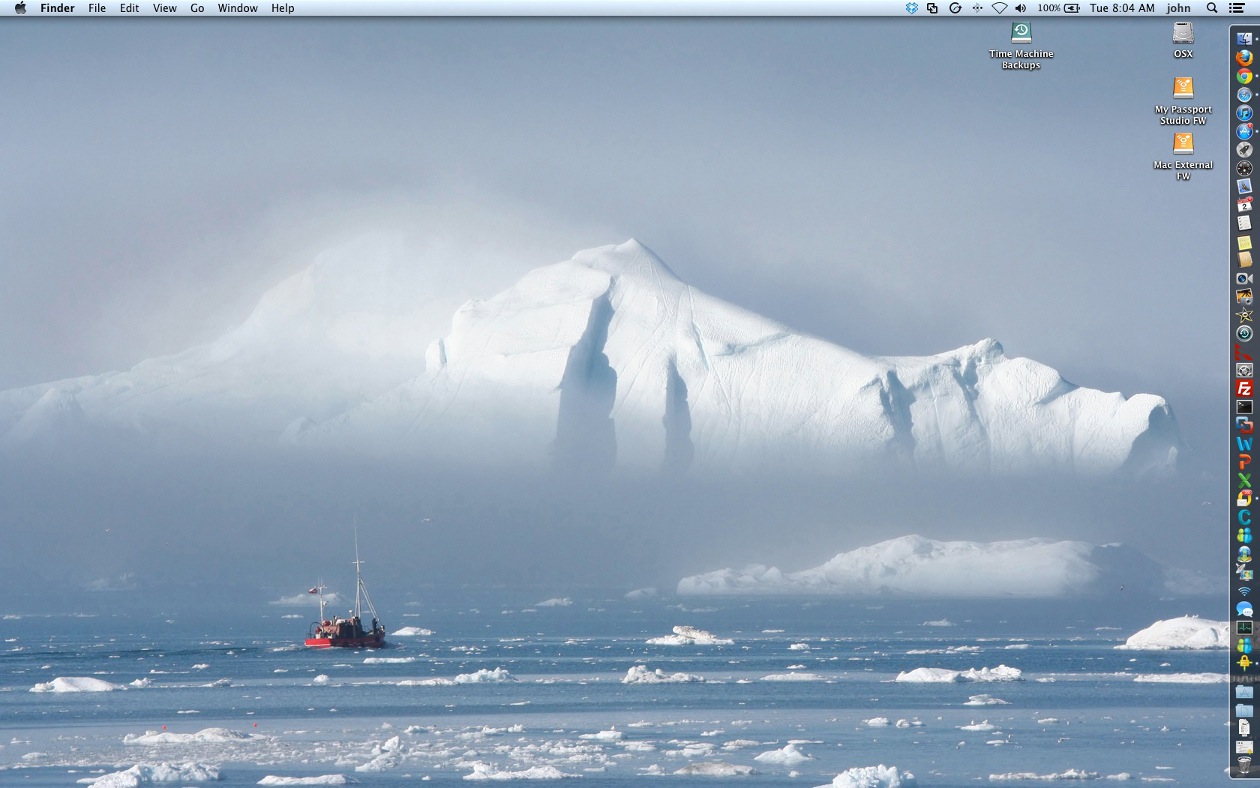Open the john user menu
This screenshot has height=788, width=1260.
coord(1179,8)
